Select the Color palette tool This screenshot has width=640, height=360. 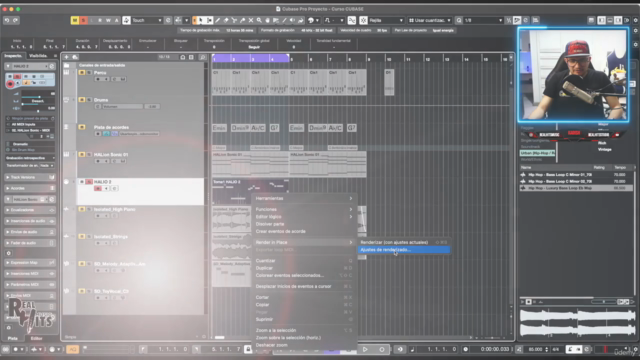[x=311, y=20]
